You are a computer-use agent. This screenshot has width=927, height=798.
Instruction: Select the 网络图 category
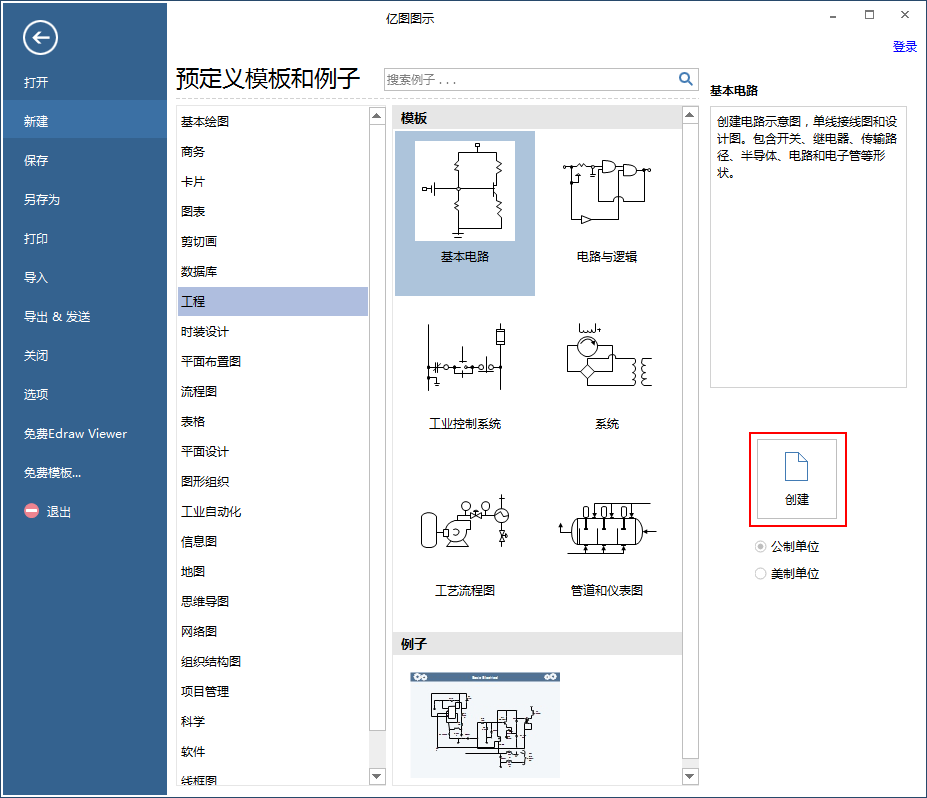point(273,631)
